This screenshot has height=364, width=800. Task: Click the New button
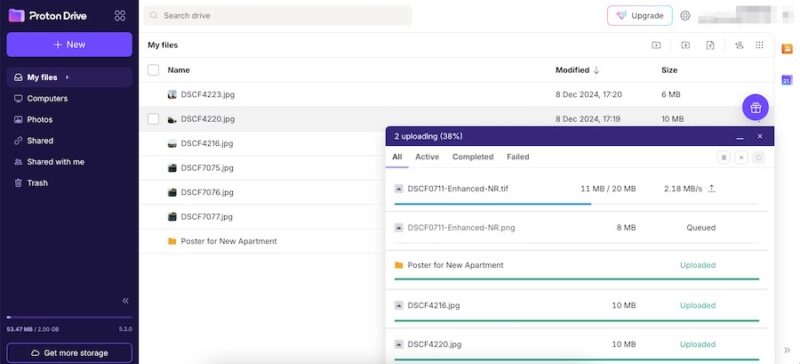(x=69, y=44)
